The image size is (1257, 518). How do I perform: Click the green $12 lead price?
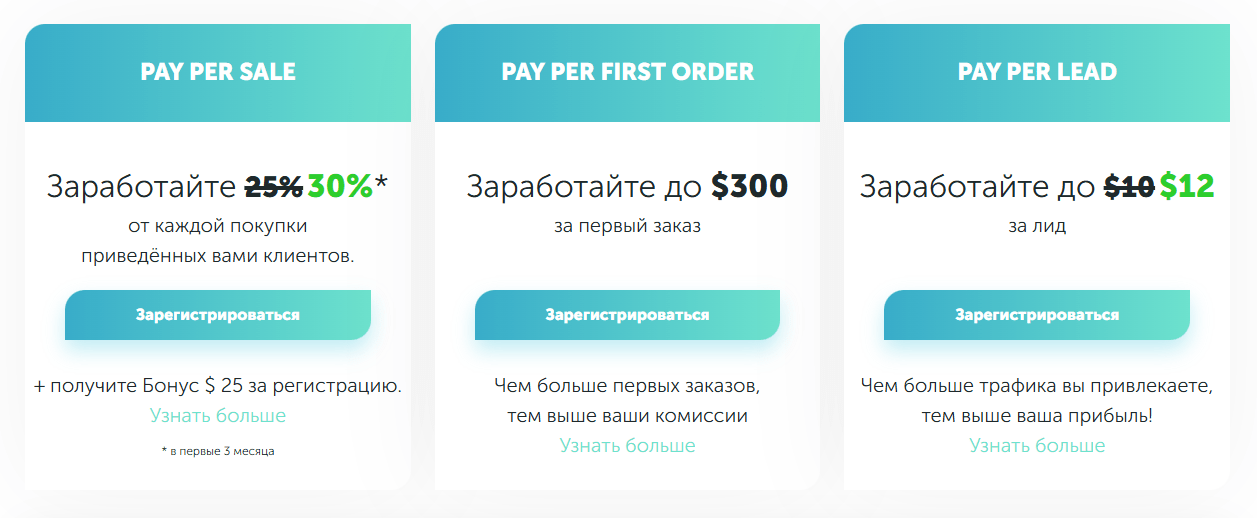pyautogui.click(x=1187, y=186)
